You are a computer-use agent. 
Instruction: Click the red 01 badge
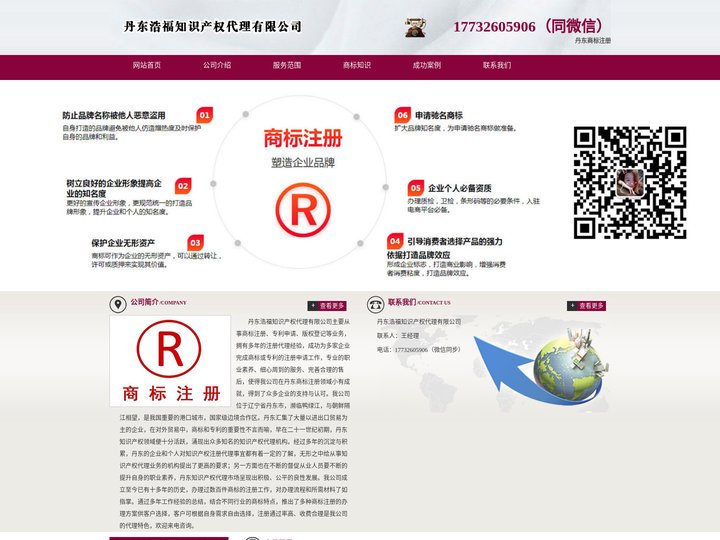205,115
